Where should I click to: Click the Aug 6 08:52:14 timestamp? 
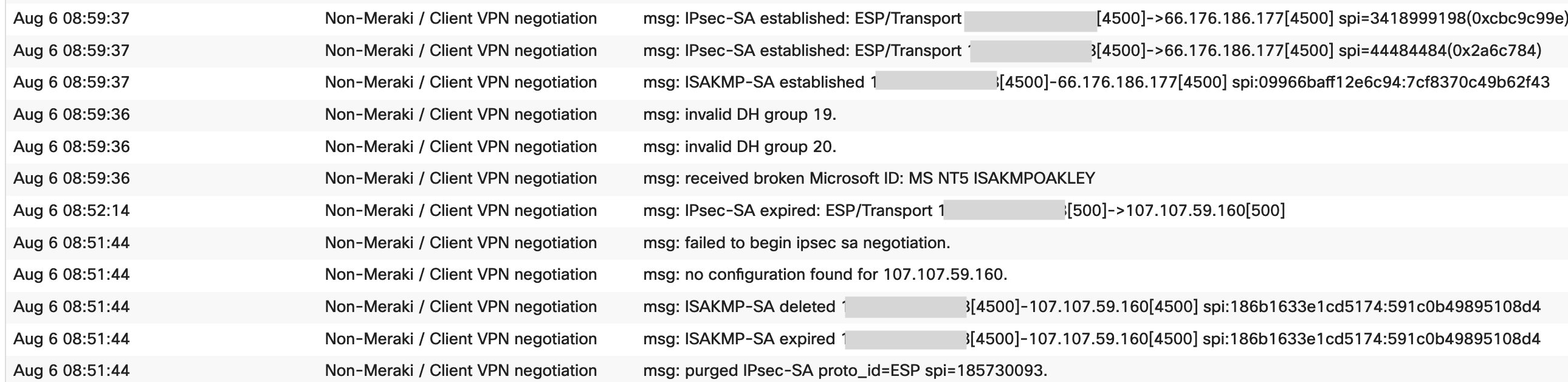(72, 211)
